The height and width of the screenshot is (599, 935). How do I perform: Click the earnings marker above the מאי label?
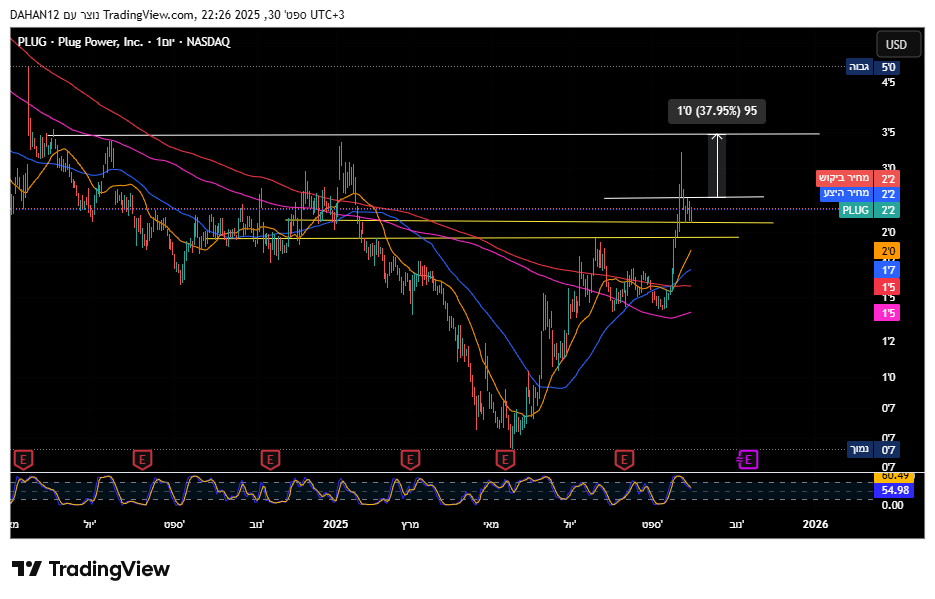click(505, 460)
